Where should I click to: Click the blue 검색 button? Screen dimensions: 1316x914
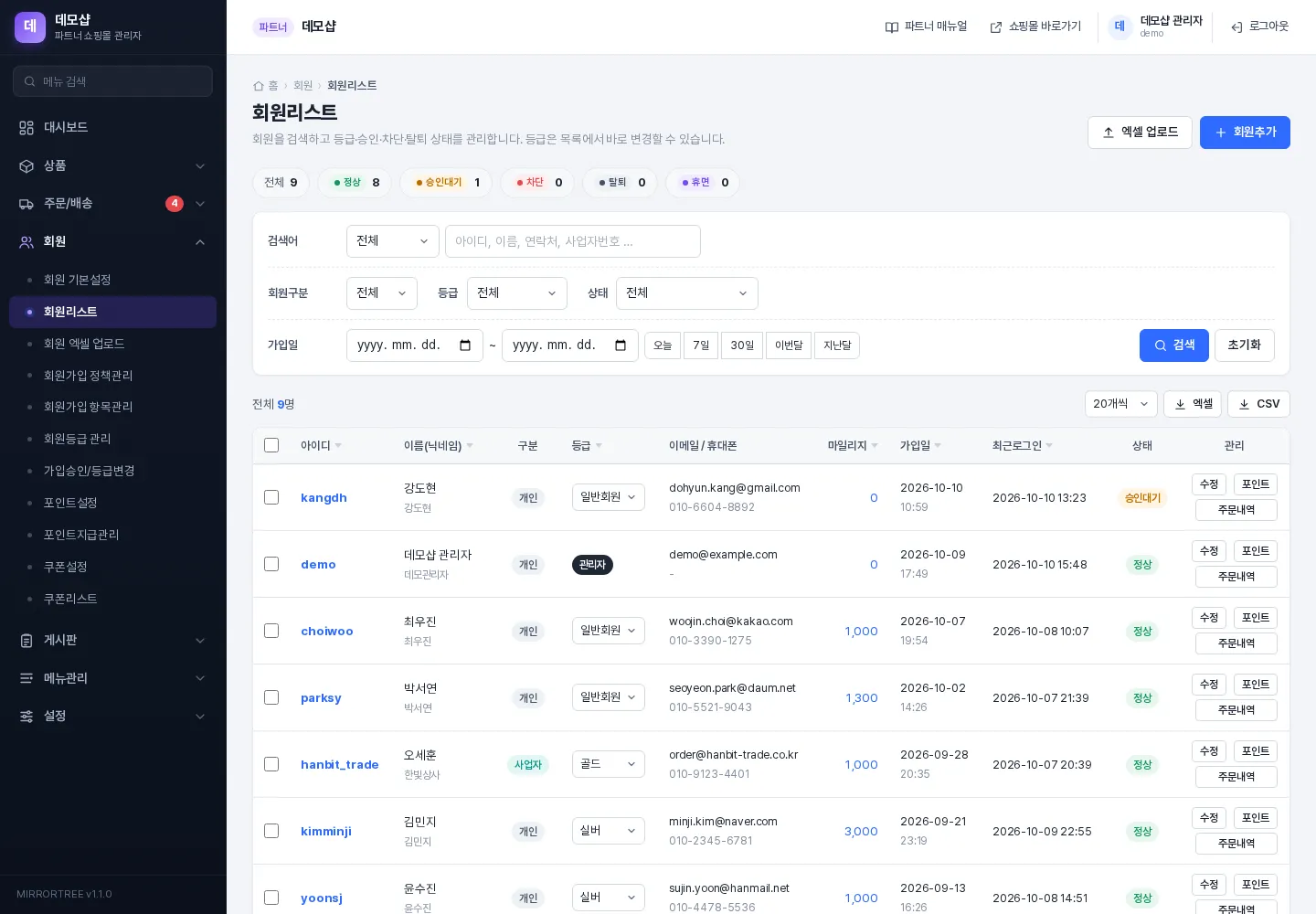[1174, 345]
